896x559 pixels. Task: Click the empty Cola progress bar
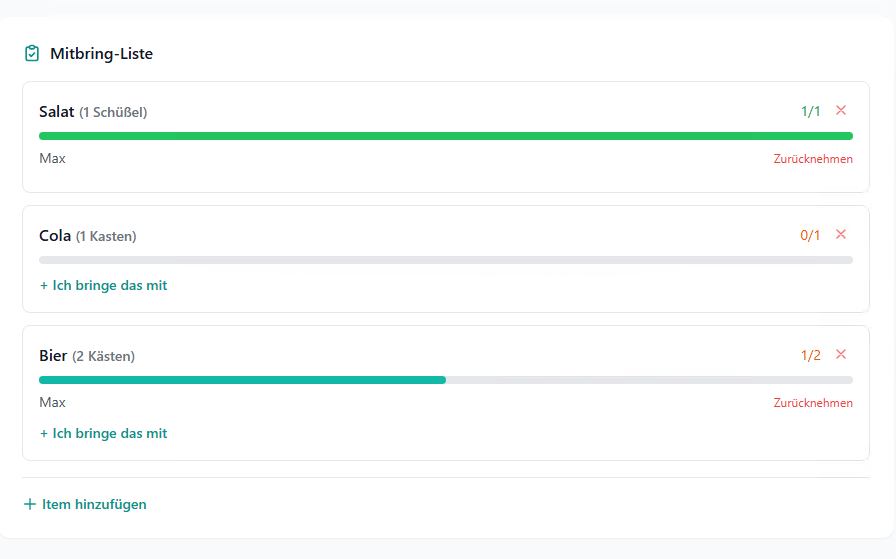coord(446,260)
